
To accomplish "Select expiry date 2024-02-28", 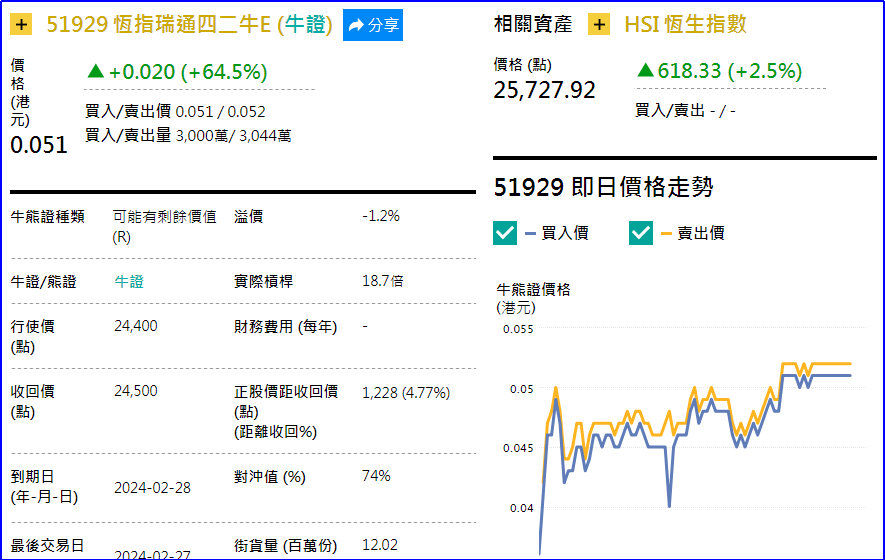I will click(x=152, y=488).
